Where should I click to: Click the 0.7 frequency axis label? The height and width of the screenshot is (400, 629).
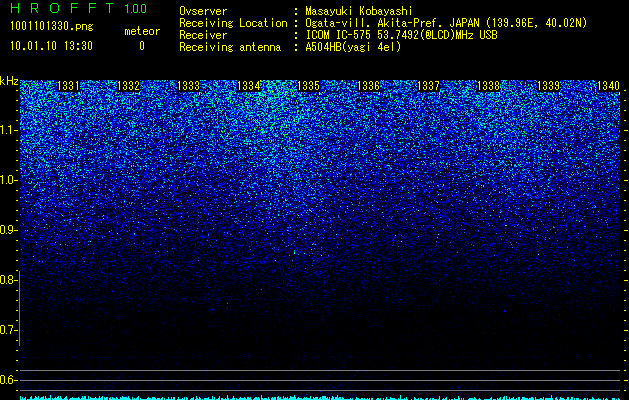[8, 330]
